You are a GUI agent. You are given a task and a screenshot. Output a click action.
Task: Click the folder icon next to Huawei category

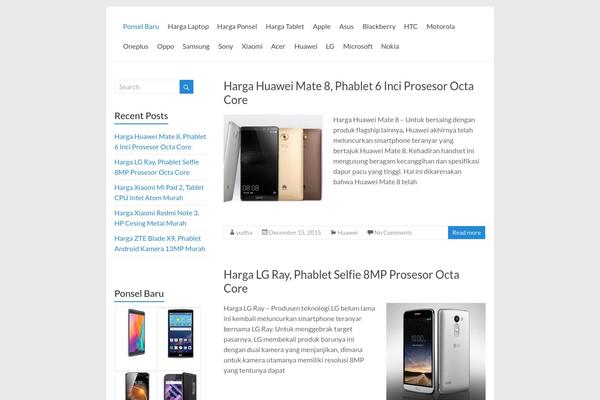point(333,232)
